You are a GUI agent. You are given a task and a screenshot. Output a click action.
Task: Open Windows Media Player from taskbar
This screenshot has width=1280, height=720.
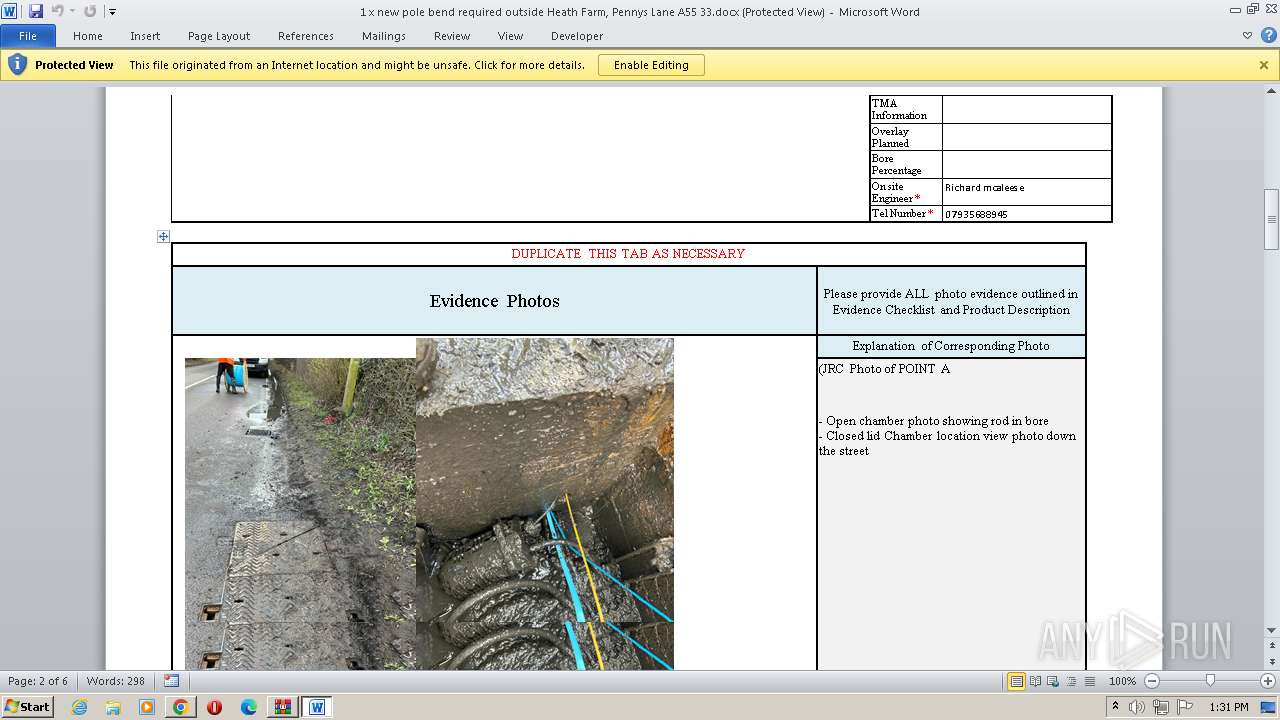click(x=147, y=707)
